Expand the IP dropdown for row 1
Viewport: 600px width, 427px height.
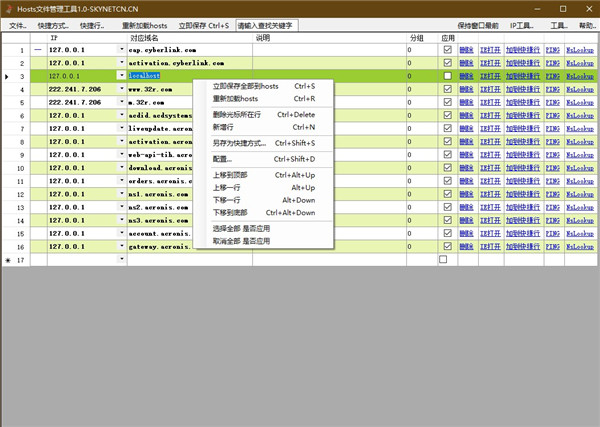[121, 49]
